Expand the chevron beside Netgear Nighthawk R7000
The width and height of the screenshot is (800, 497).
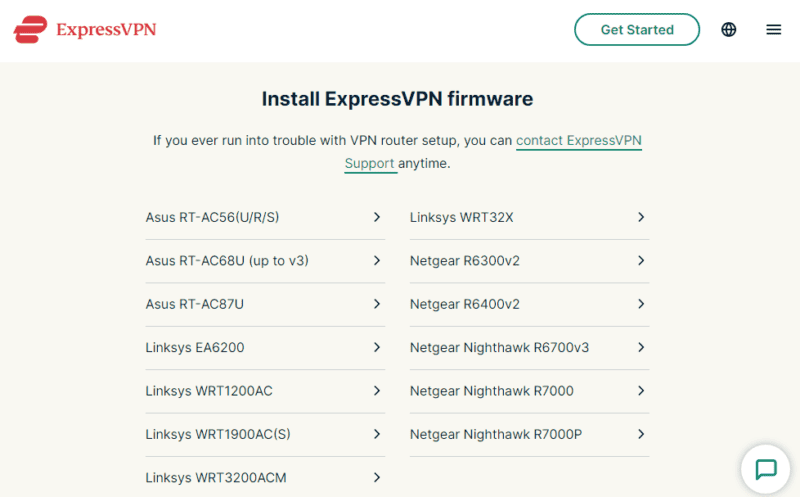tap(641, 391)
